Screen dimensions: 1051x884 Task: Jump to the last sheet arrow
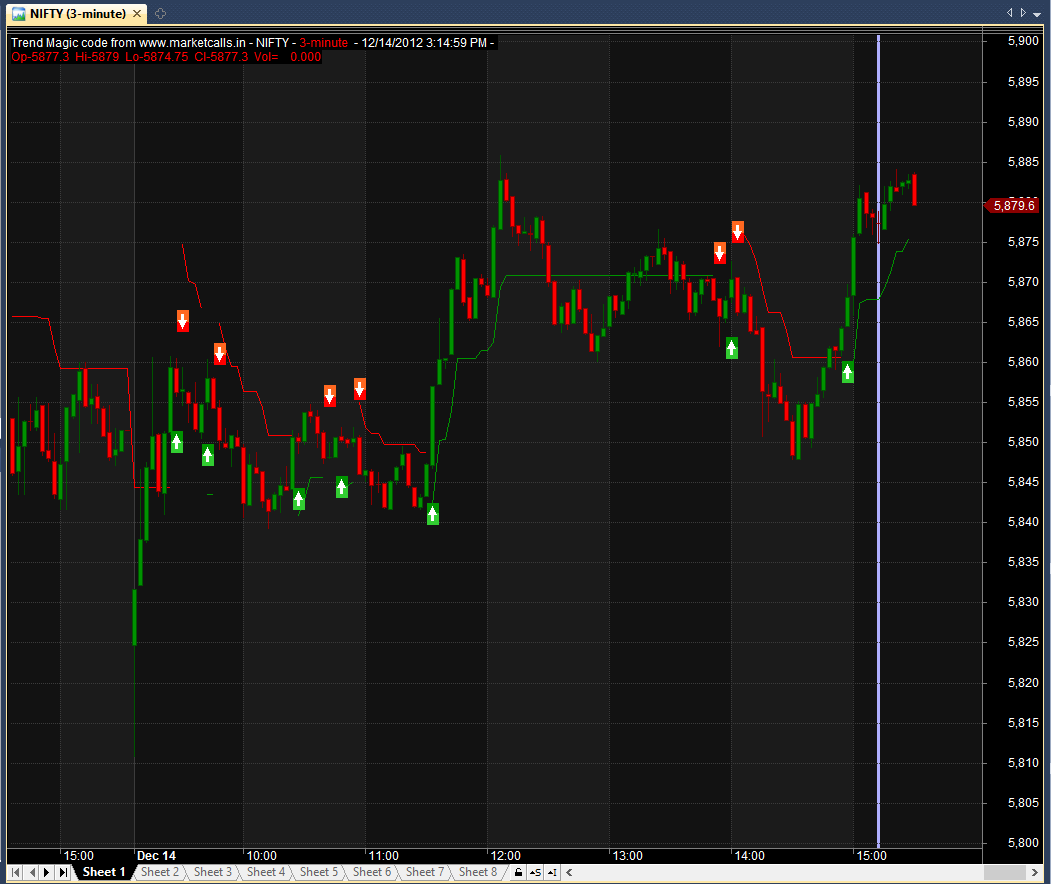(x=63, y=872)
